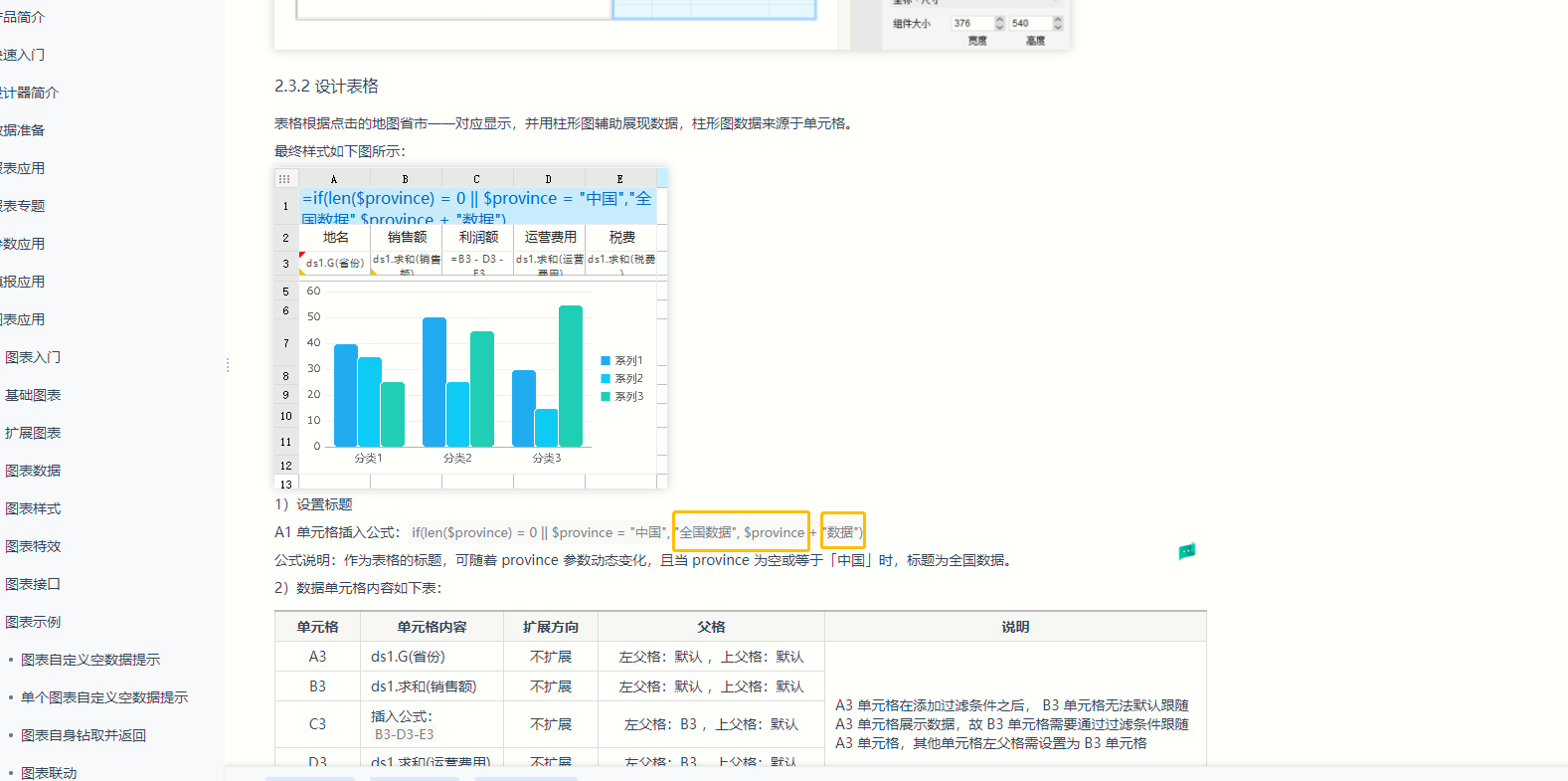
Task: Open the 图表数据 sidebar page
Action: coord(33,471)
